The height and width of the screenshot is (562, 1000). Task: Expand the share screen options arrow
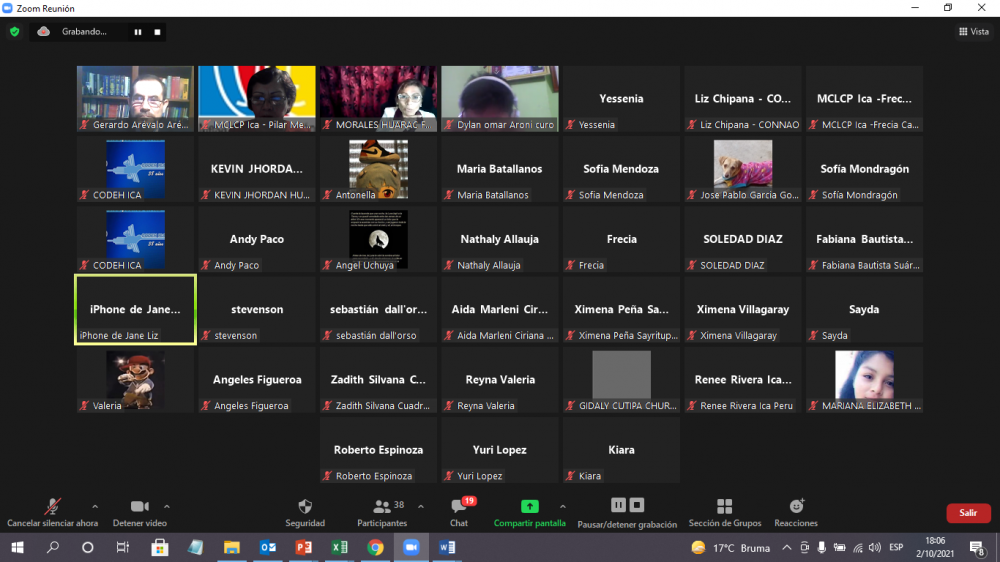pos(563,506)
